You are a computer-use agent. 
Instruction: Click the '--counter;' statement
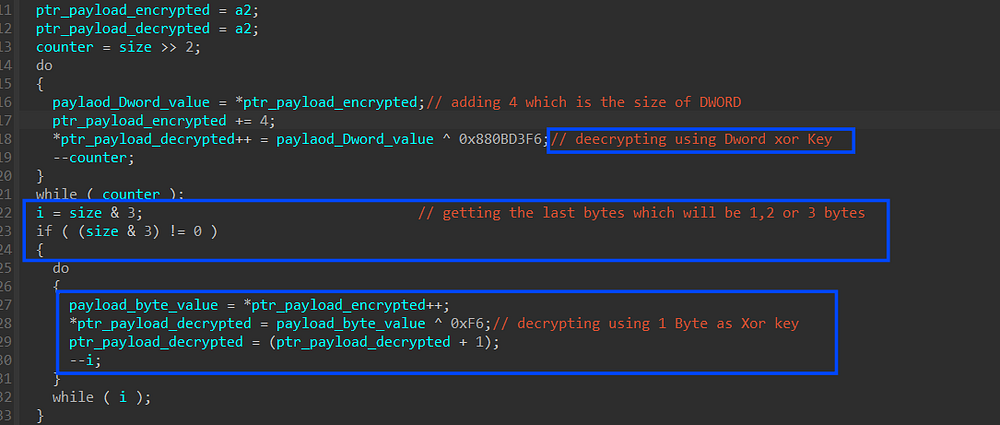tap(94, 157)
